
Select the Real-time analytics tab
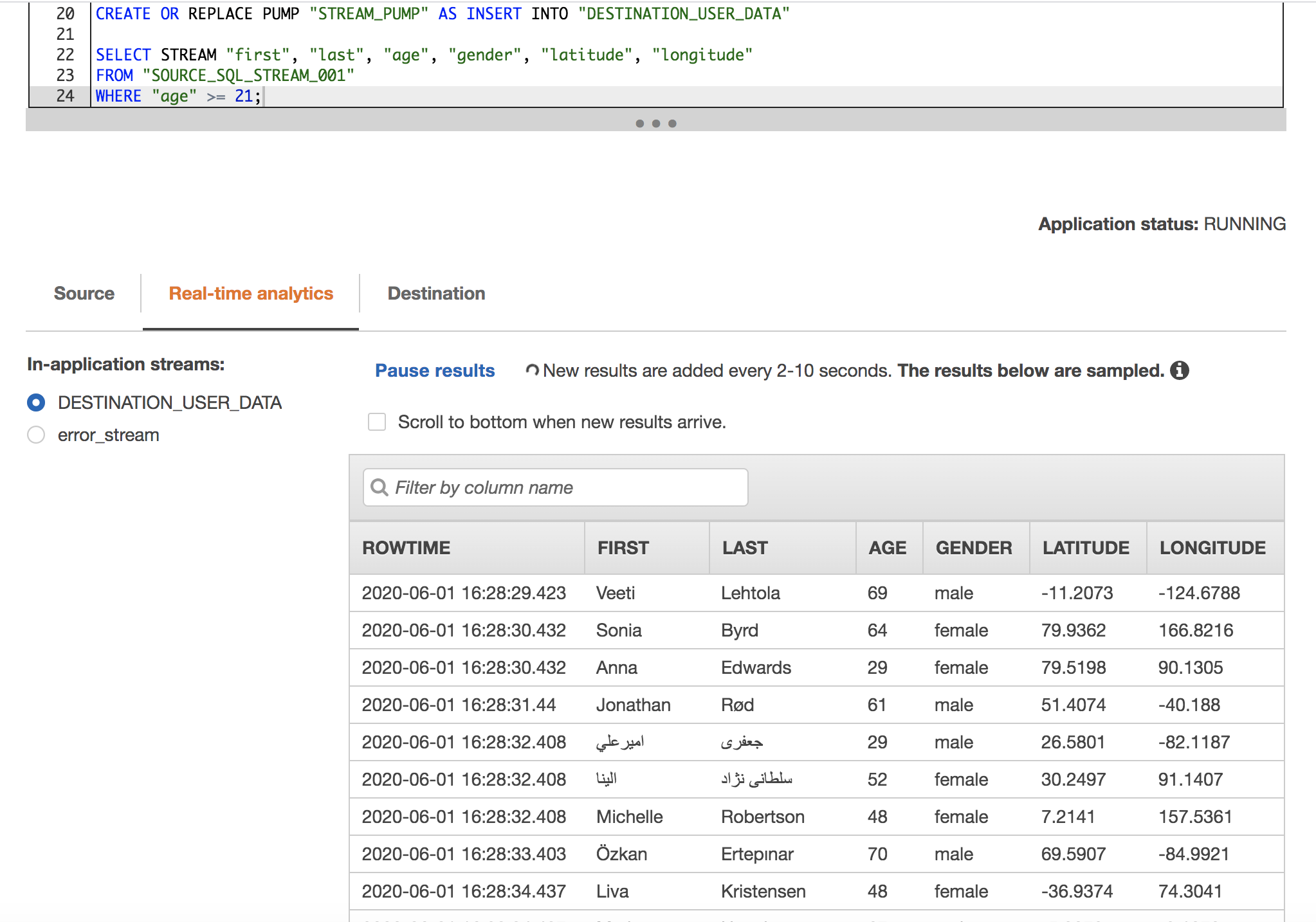(251, 293)
